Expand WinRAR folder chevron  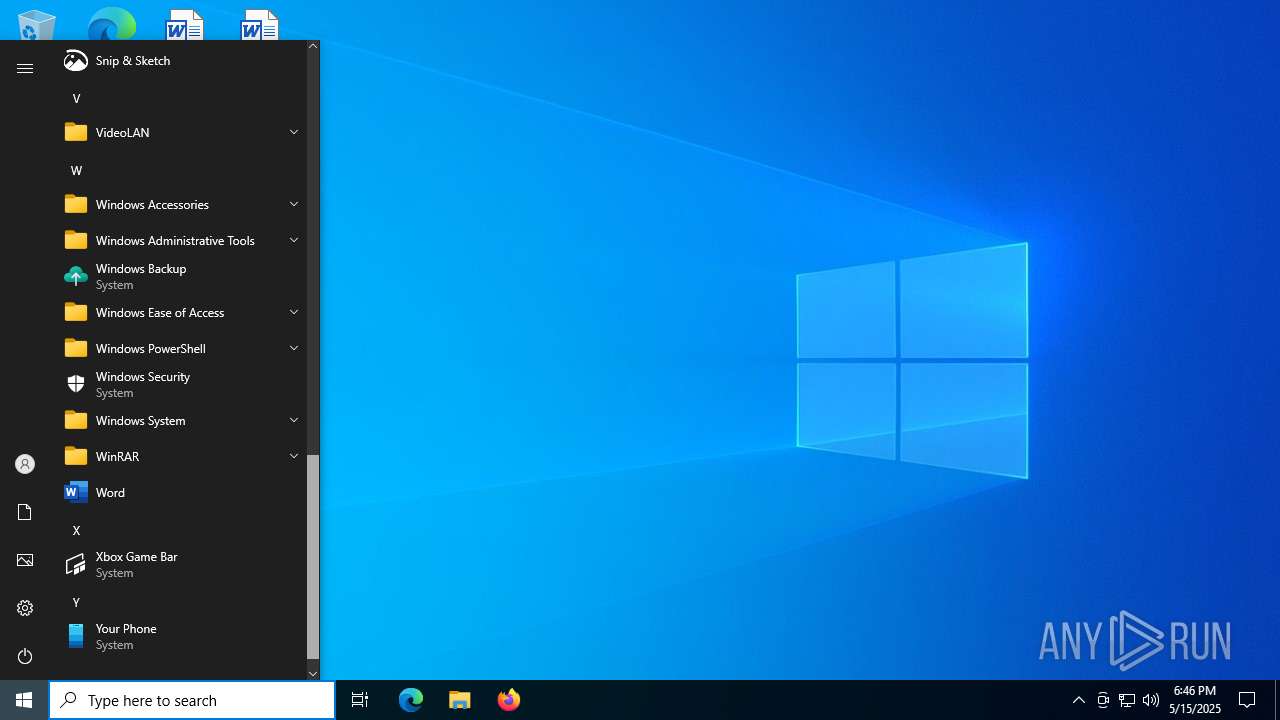pyautogui.click(x=294, y=456)
